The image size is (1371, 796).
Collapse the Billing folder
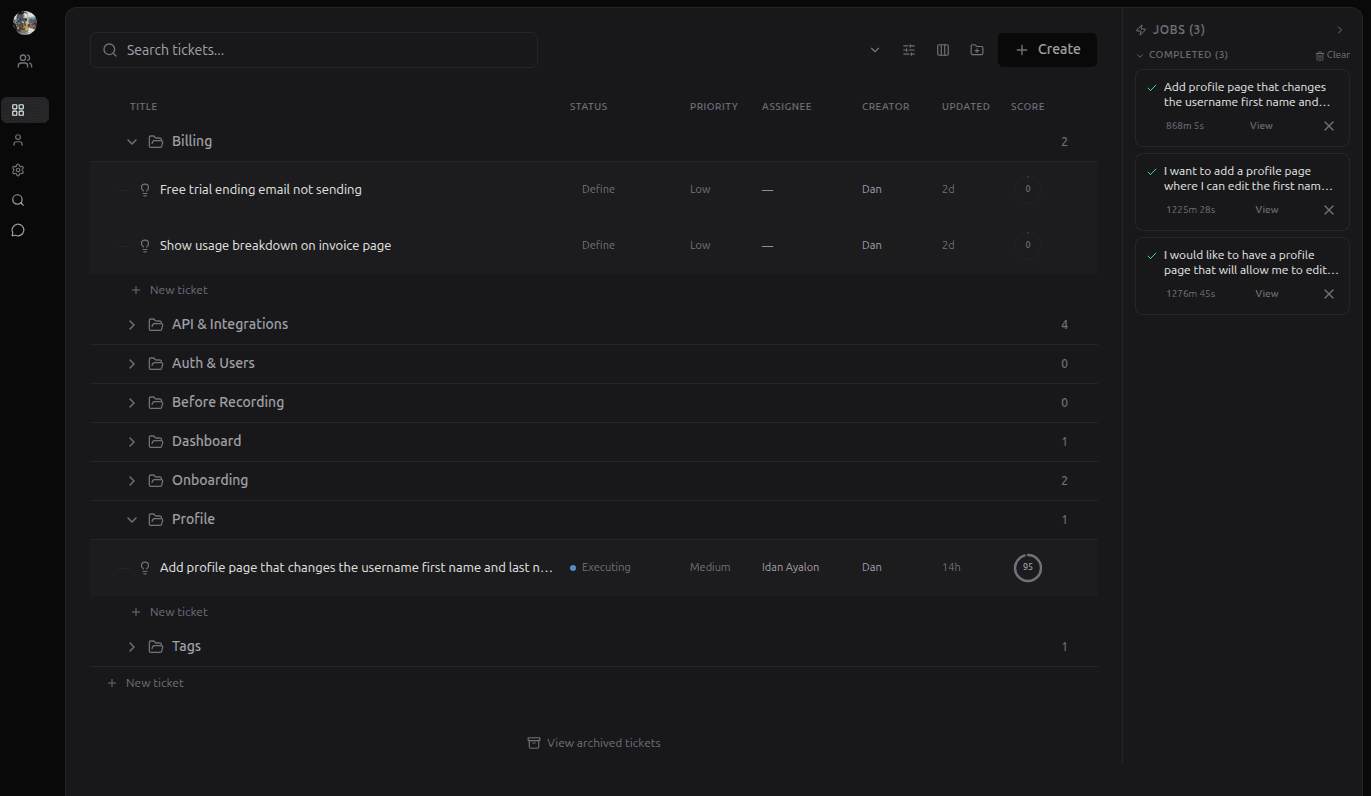click(x=131, y=141)
